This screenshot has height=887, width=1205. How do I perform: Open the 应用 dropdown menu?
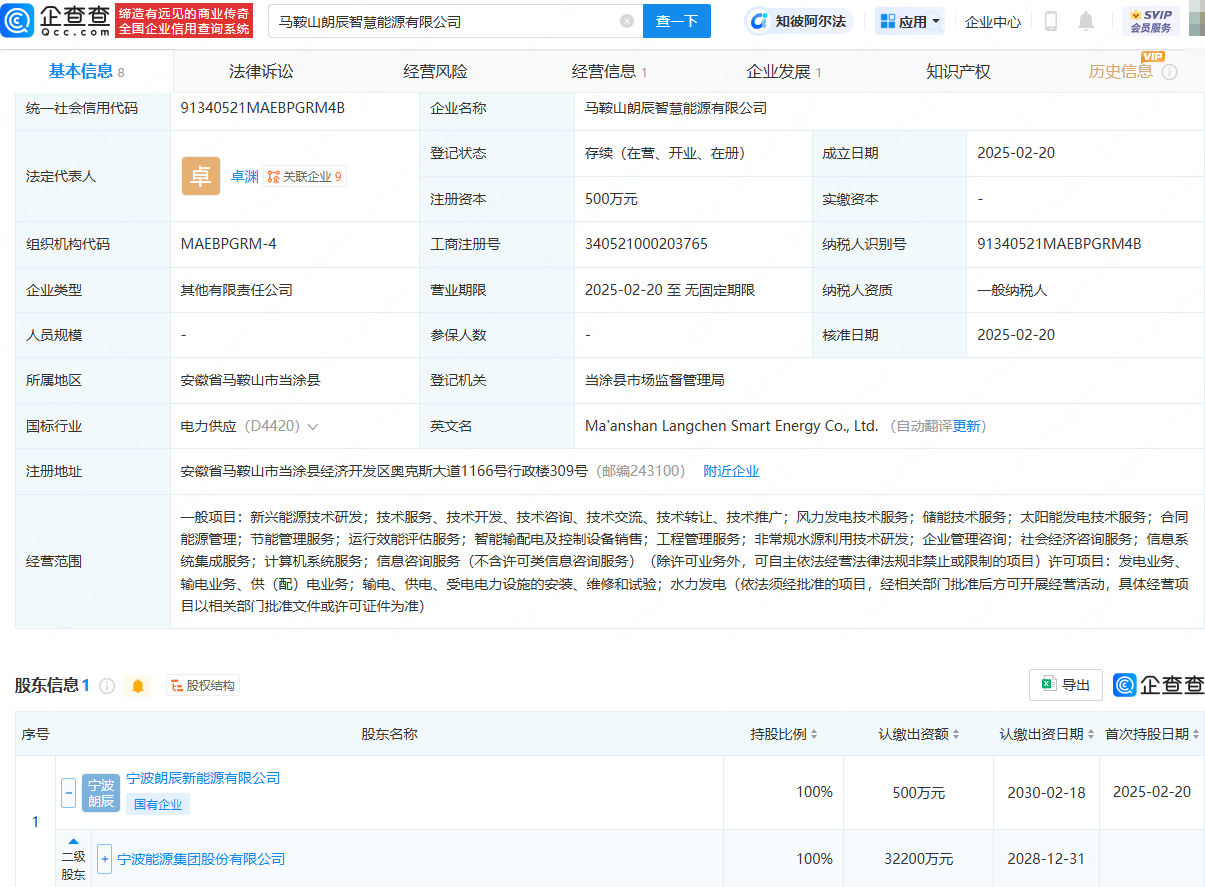pyautogui.click(x=910, y=21)
